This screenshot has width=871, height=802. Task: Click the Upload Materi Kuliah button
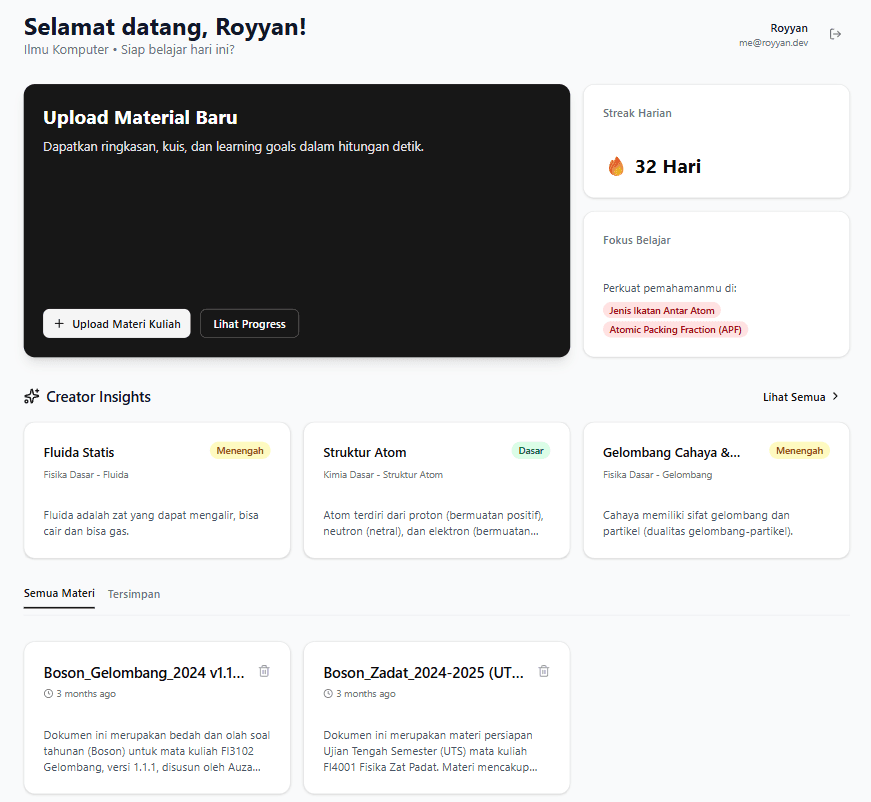tap(116, 323)
